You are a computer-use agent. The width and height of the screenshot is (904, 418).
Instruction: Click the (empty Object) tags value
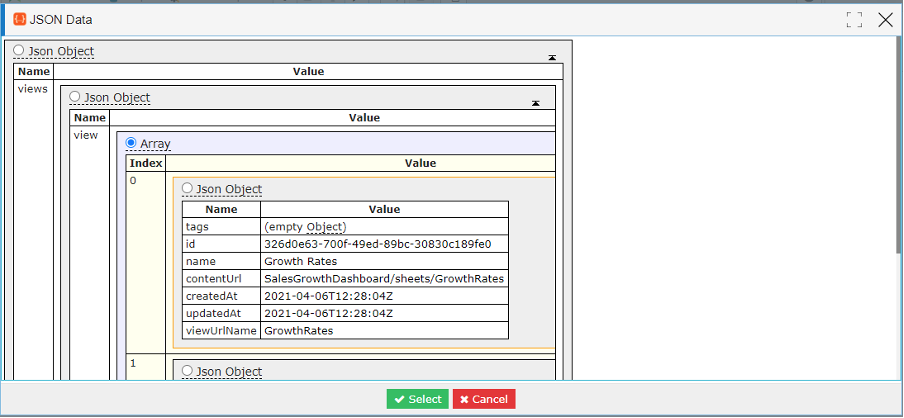click(x=305, y=227)
